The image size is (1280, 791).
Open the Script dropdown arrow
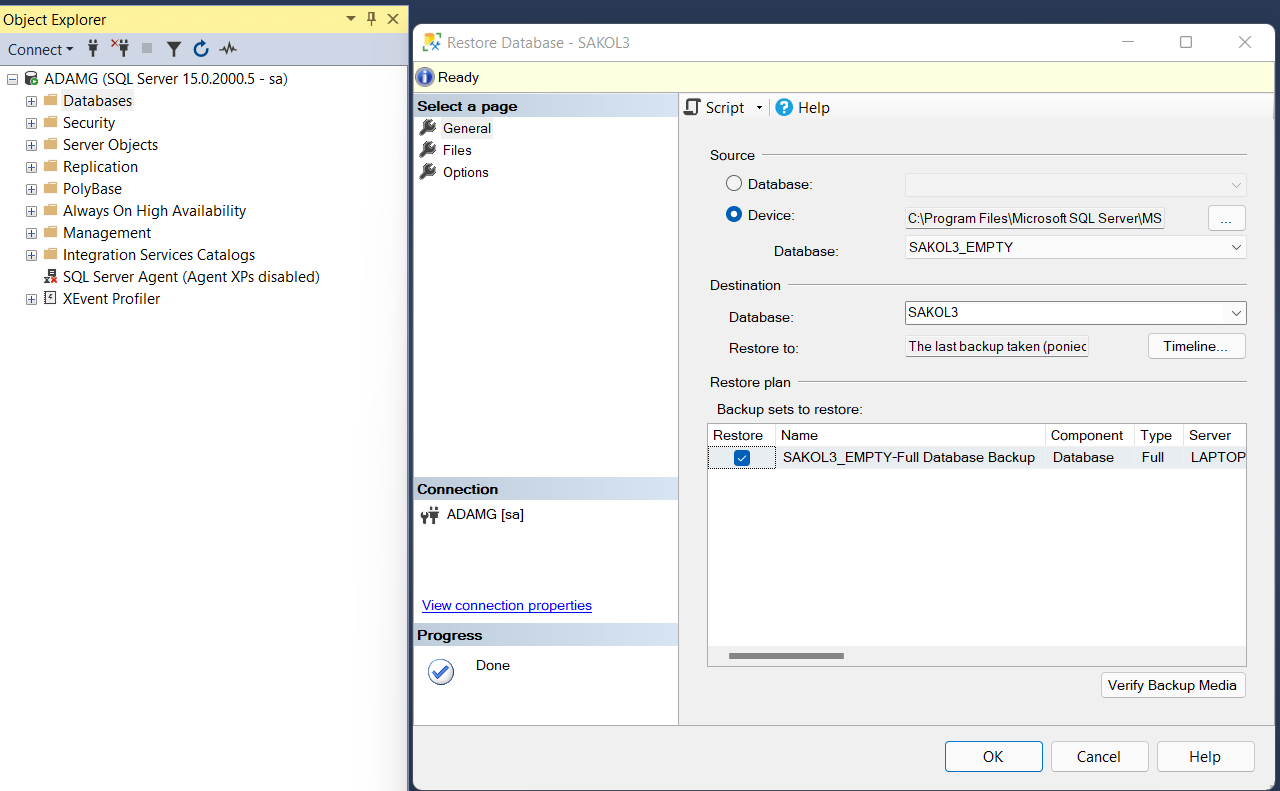tap(759, 108)
